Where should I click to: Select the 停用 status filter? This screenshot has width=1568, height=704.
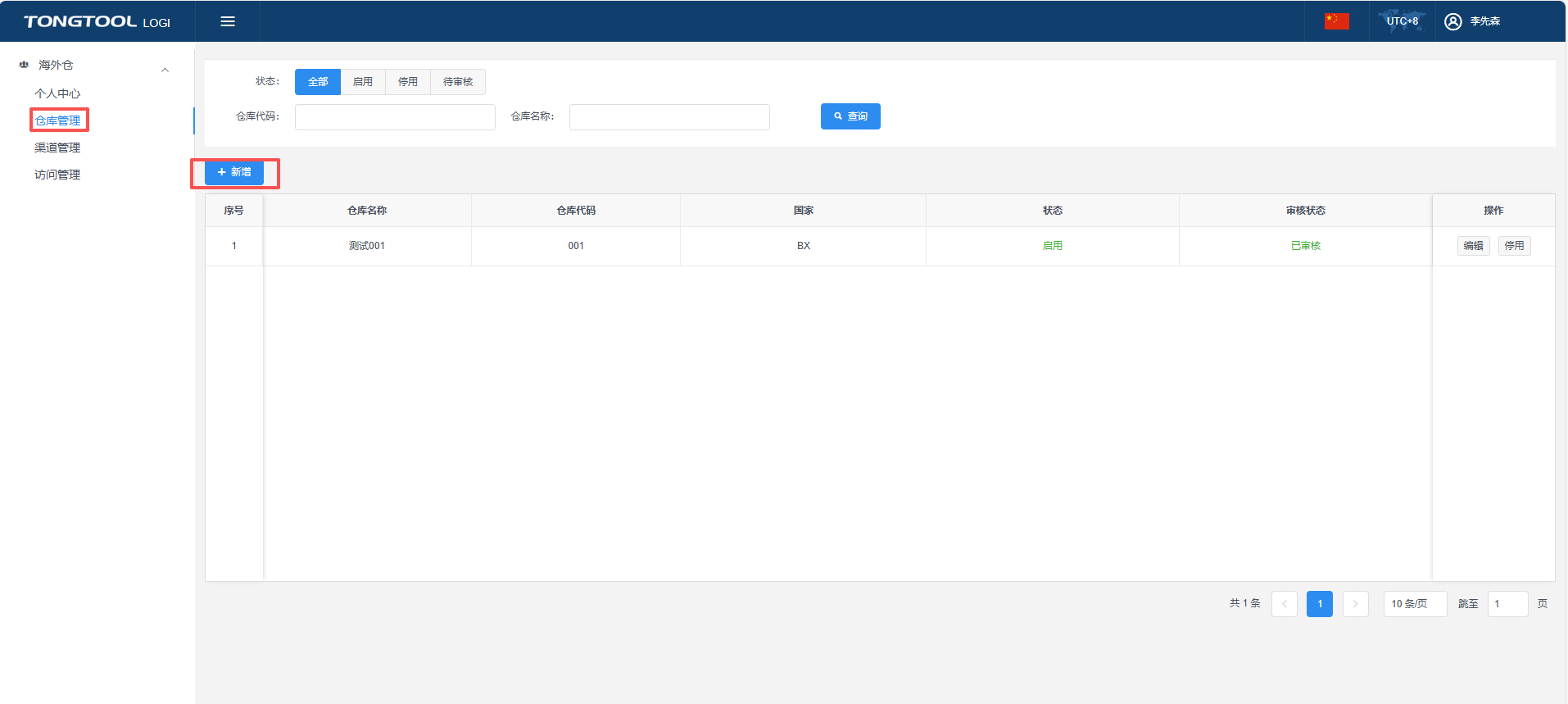(408, 82)
